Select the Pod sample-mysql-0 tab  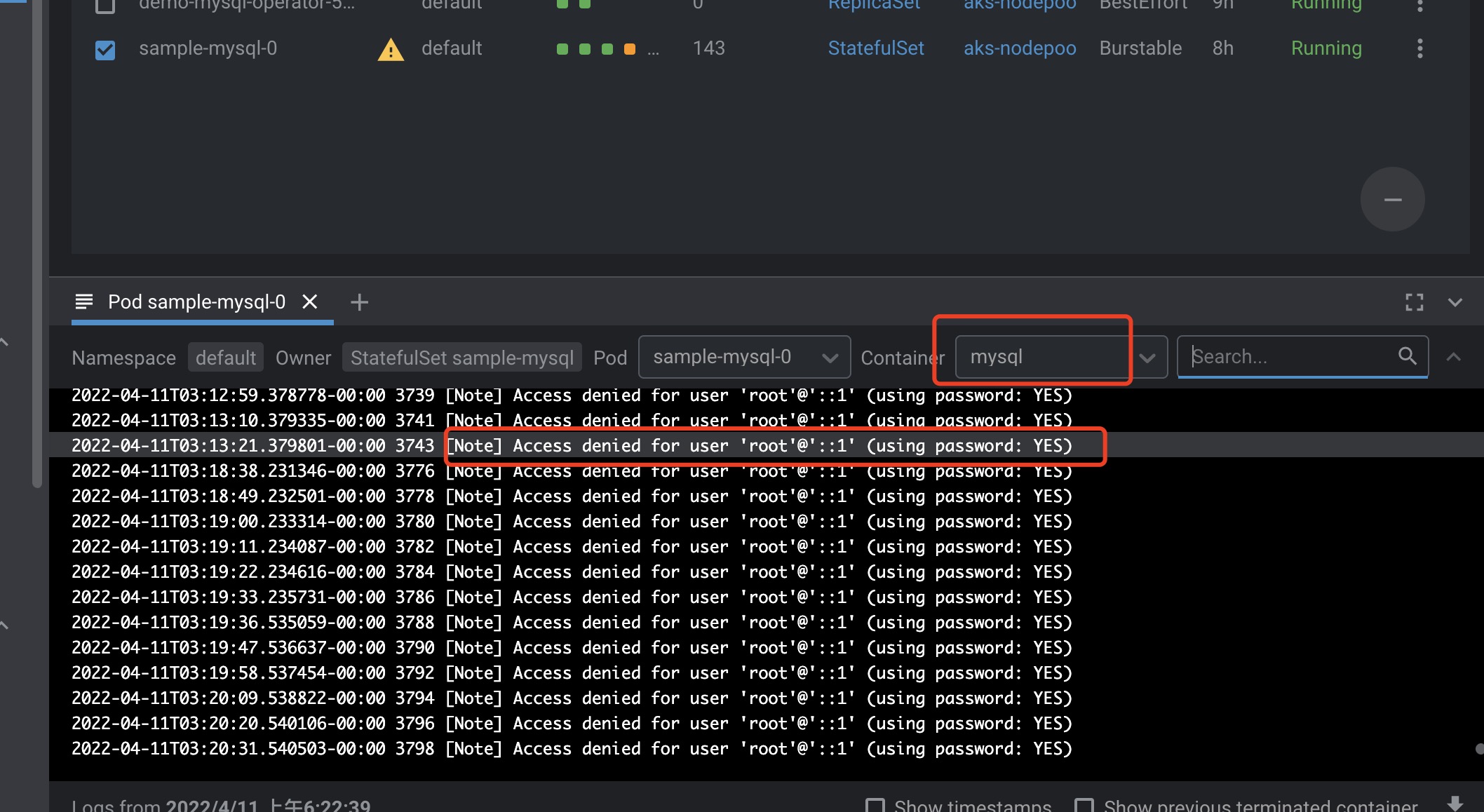[196, 302]
